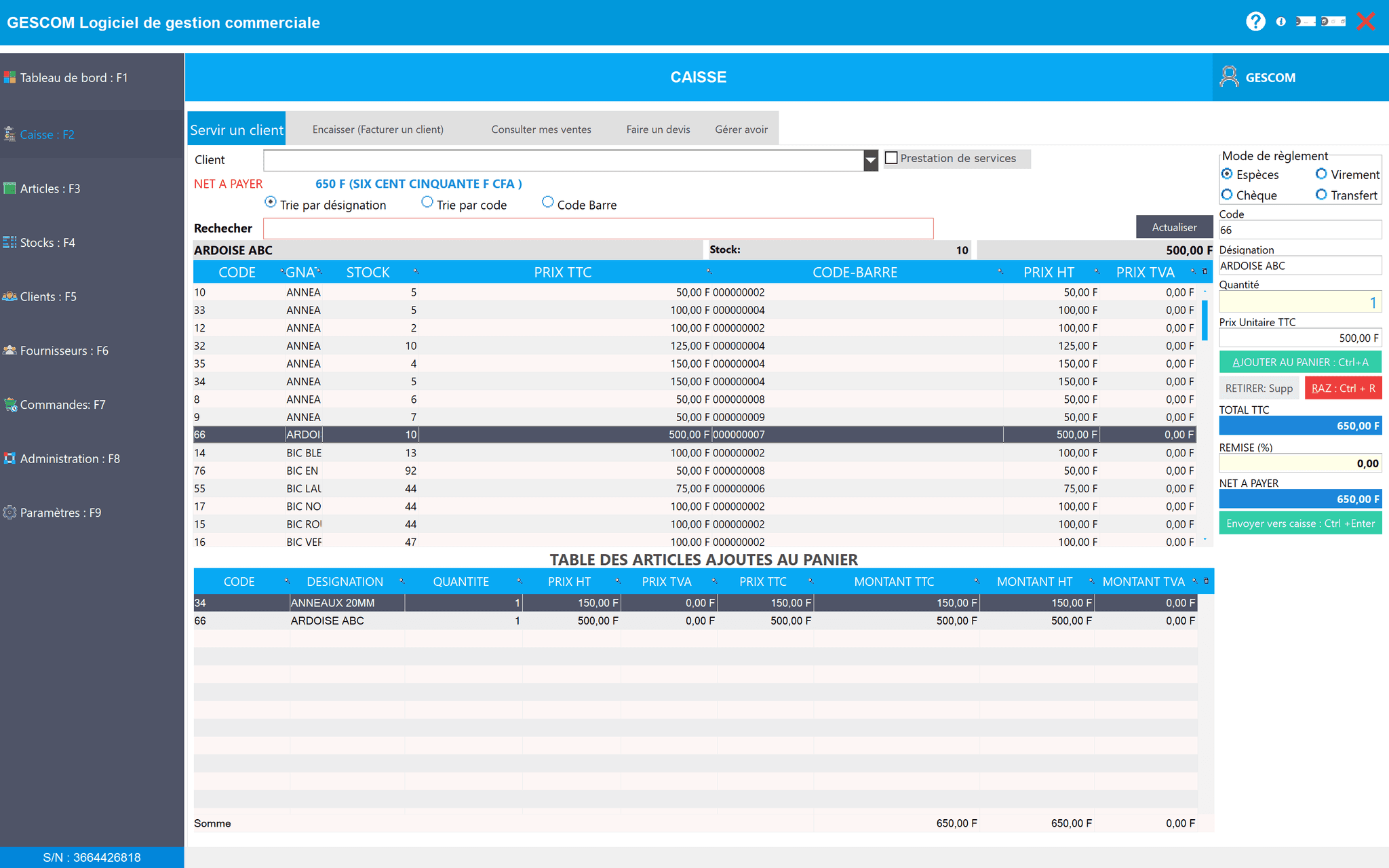Click the Administration sidebar icon

pyautogui.click(x=9, y=458)
